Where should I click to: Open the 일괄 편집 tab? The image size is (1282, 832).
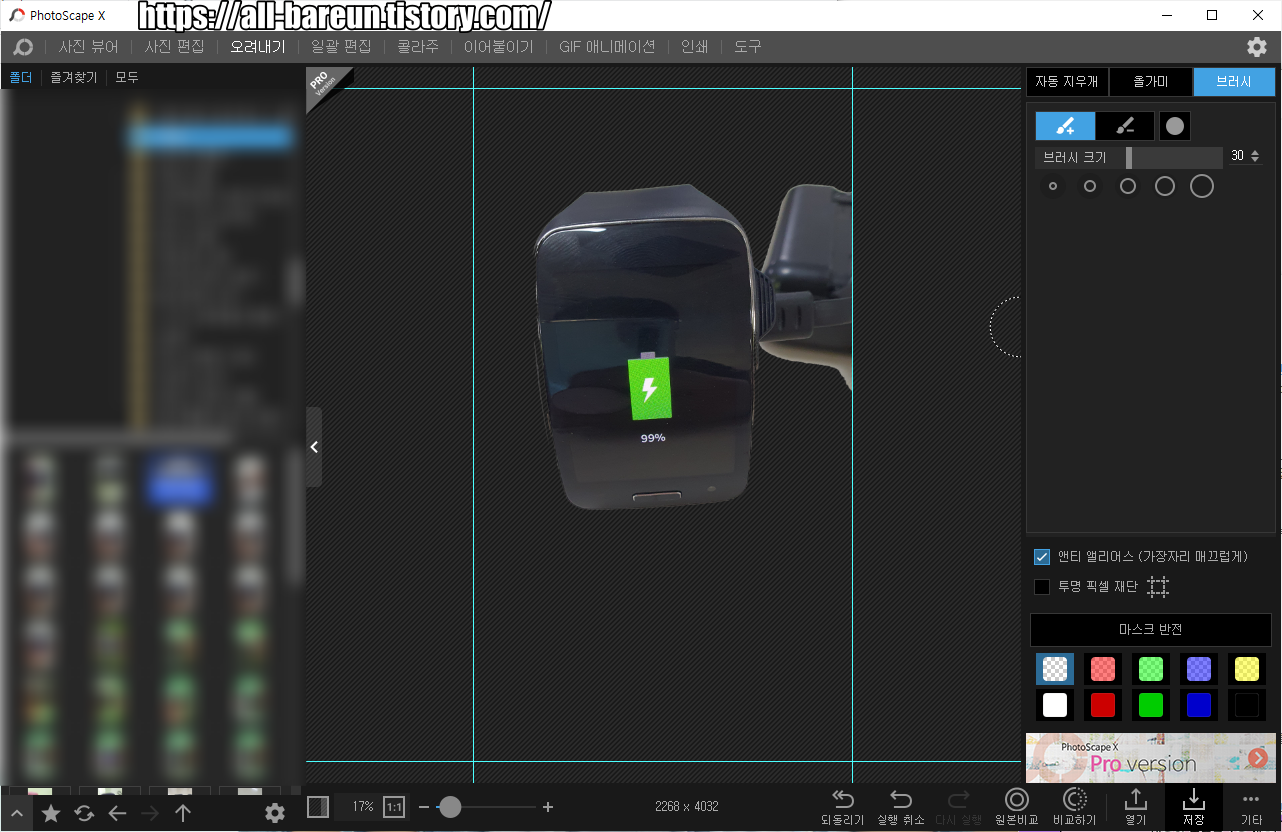click(341, 47)
